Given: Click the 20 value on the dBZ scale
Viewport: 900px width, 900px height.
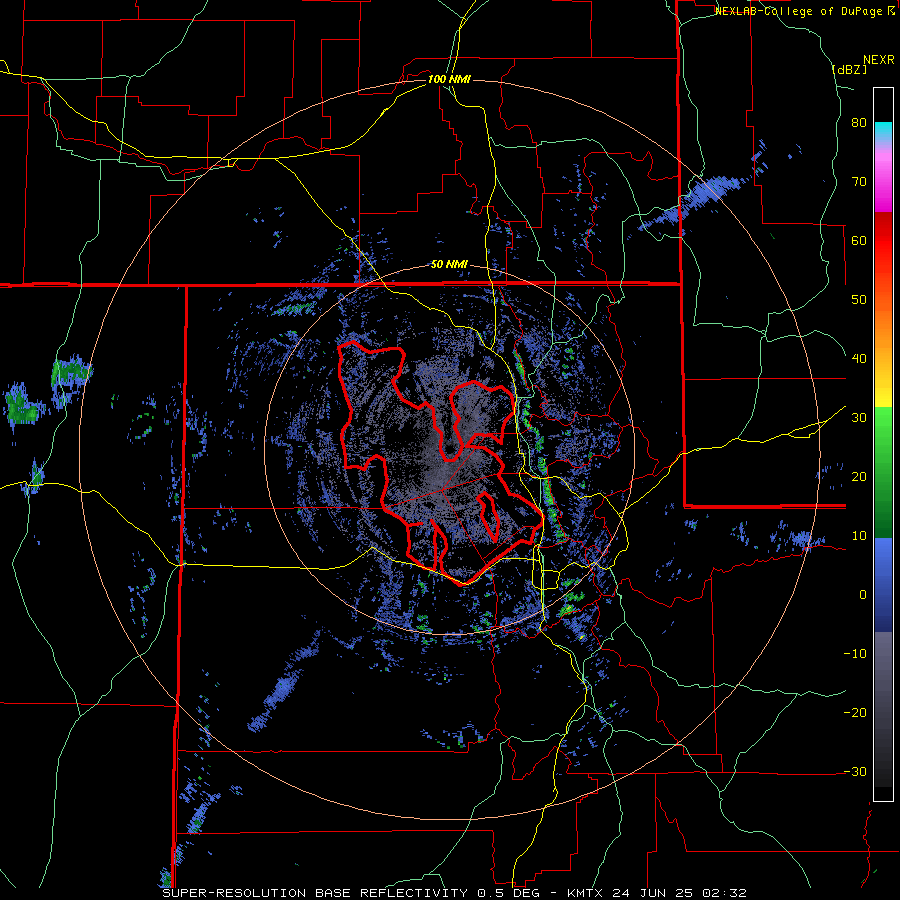Looking at the screenshot, I should [859, 476].
